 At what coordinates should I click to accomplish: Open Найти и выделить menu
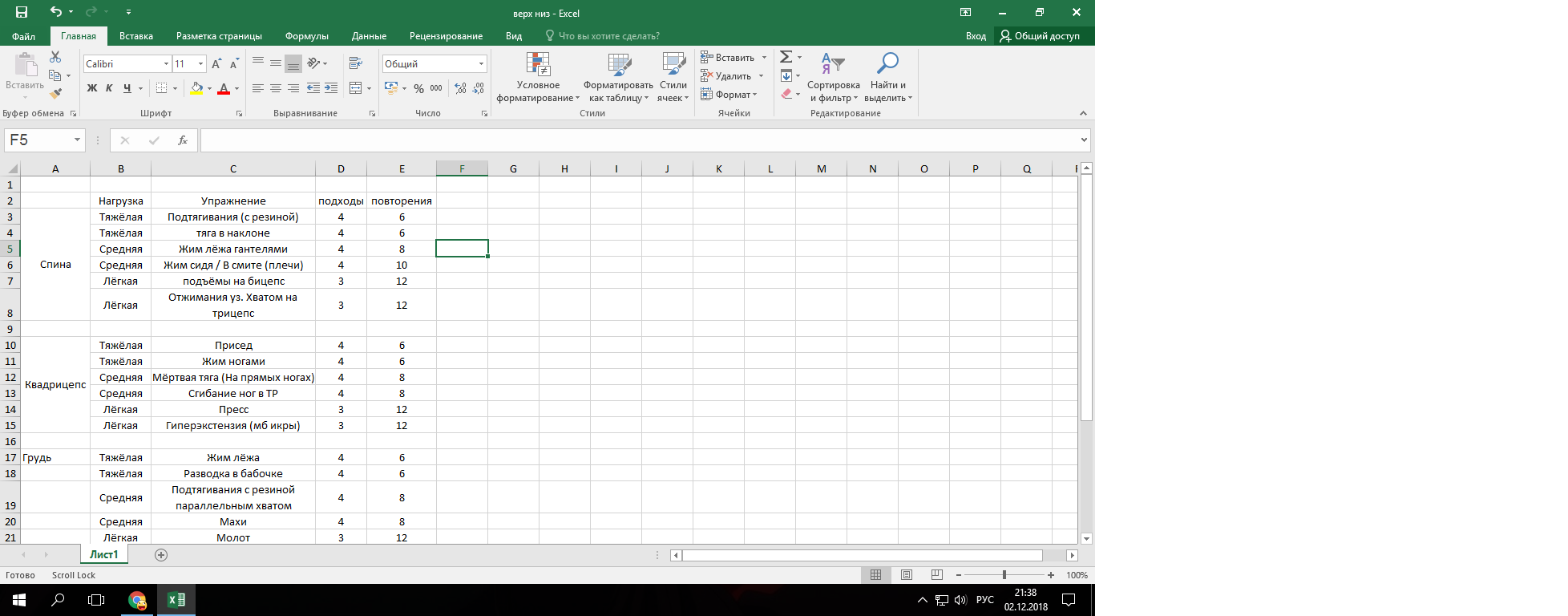888,78
